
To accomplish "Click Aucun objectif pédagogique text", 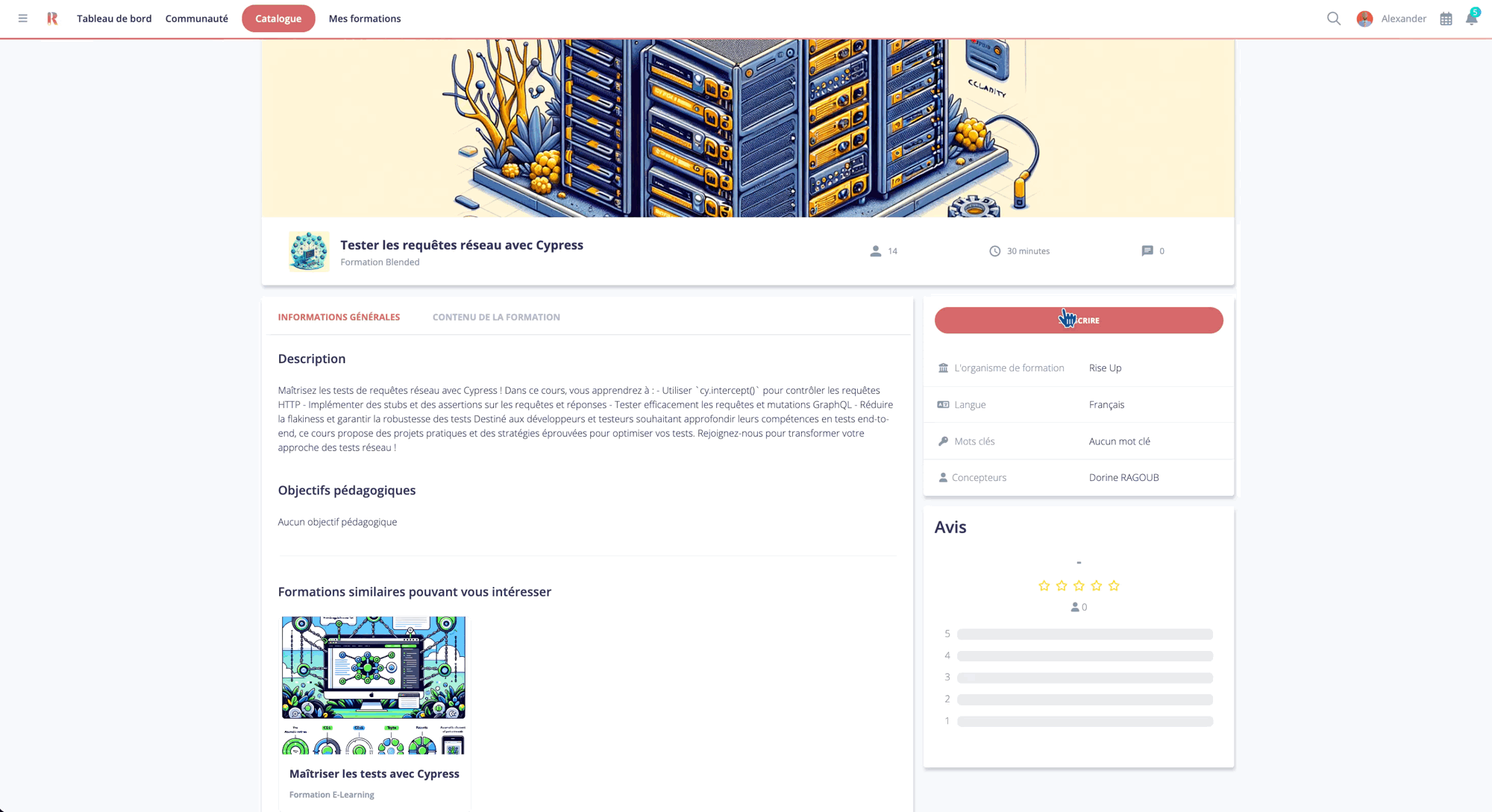I will tap(337, 522).
